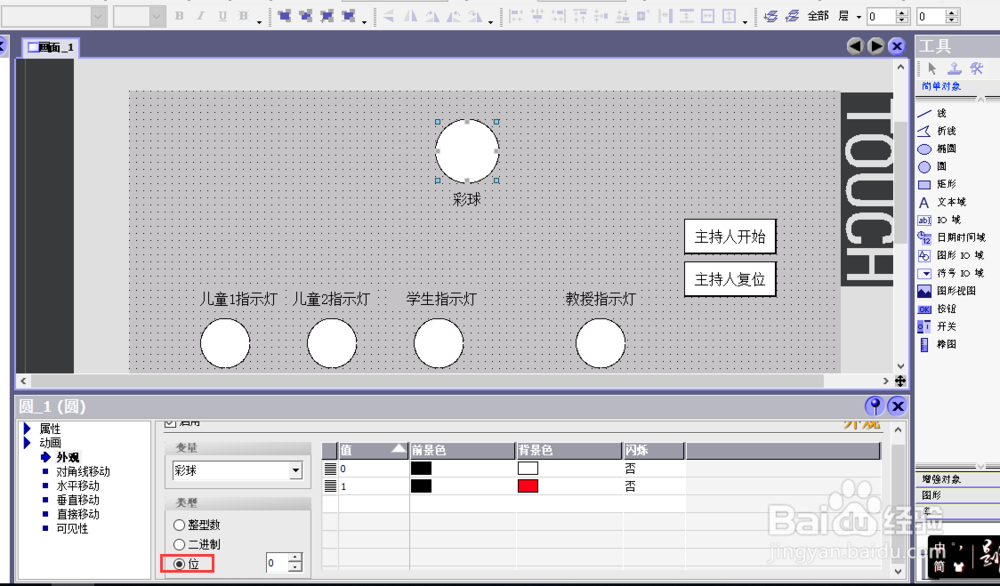Click foreground color swatch for value 0
The image size is (1000, 586).
click(421, 469)
